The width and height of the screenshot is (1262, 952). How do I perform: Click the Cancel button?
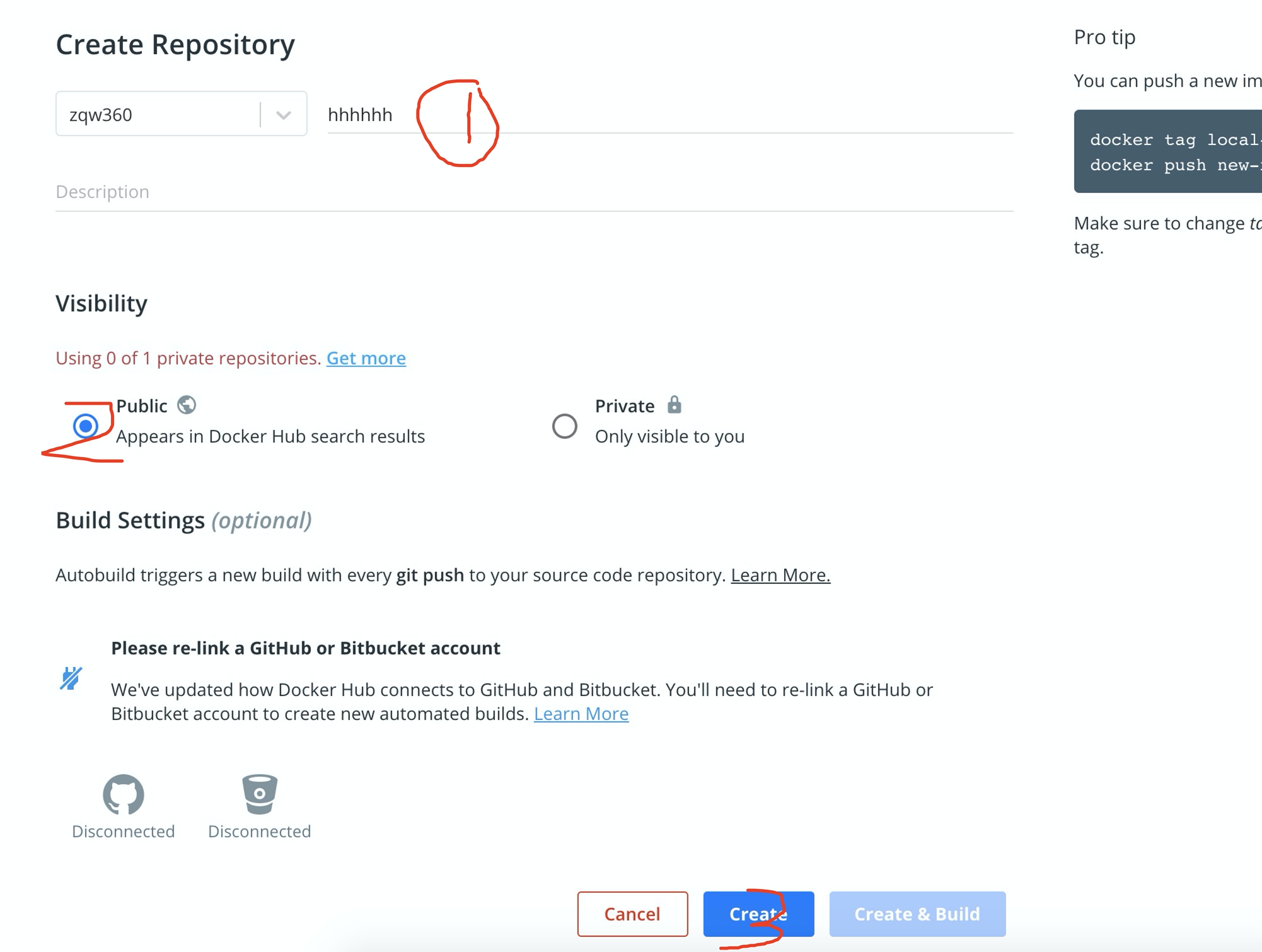pos(632,914)
